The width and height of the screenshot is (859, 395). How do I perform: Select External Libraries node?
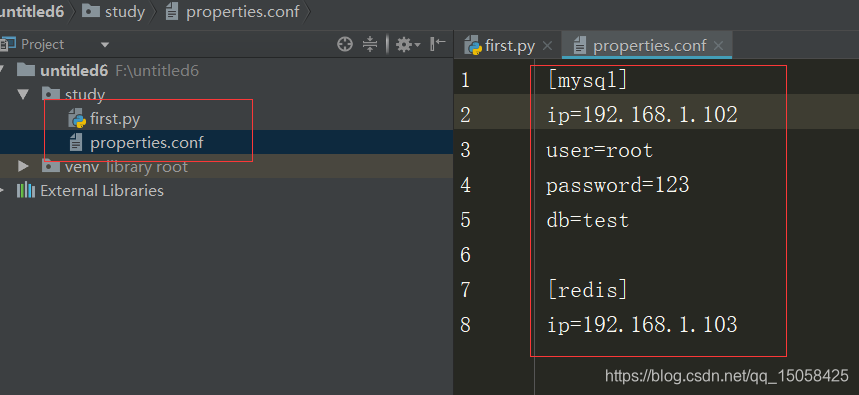coord(102,191)
